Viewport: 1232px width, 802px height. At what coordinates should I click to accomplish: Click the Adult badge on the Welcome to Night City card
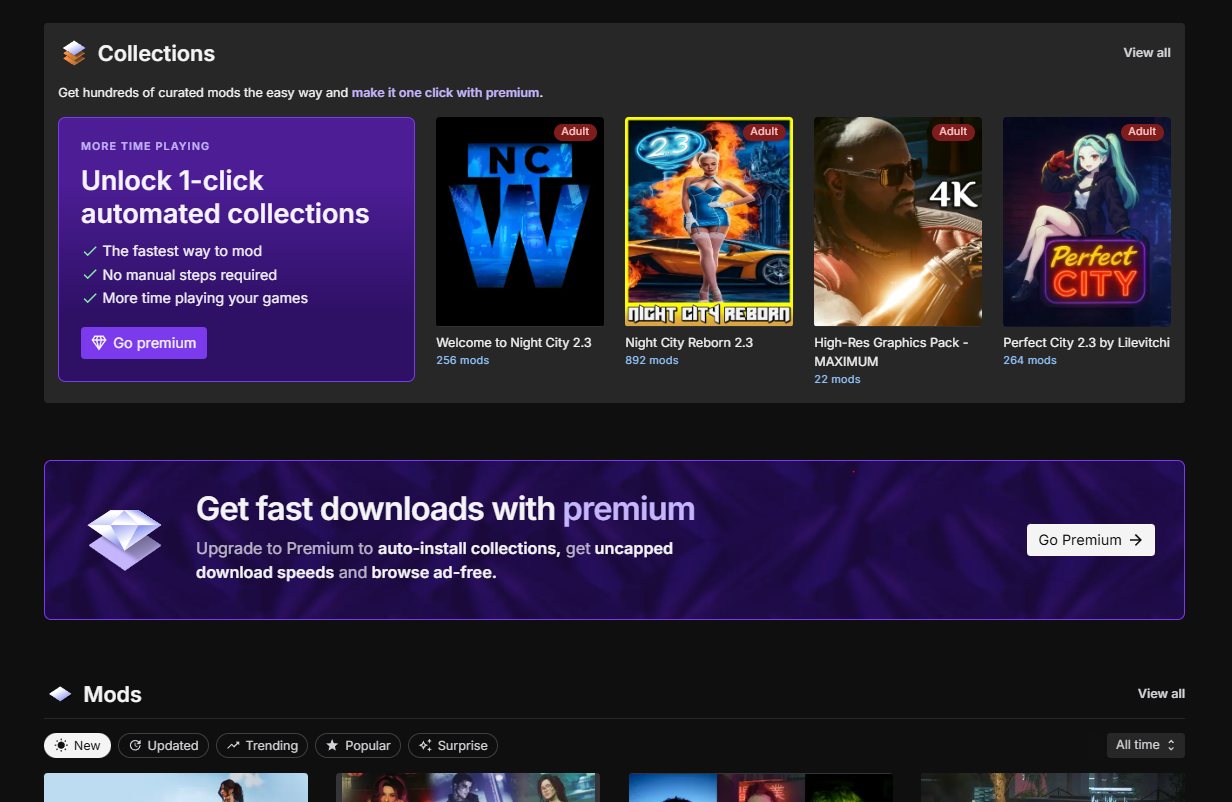pyautogui.click(x=575, y=131)
